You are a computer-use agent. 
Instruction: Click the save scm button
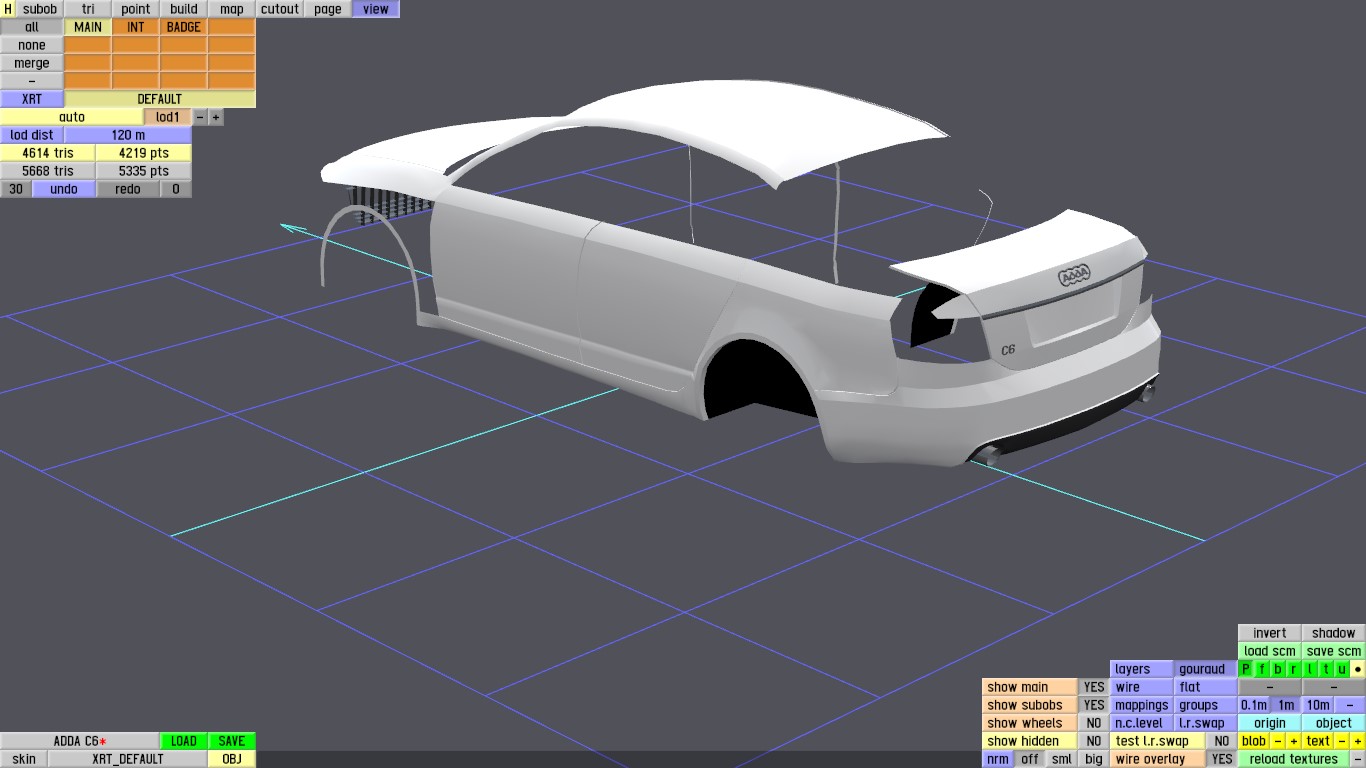tap(1334, 651)
